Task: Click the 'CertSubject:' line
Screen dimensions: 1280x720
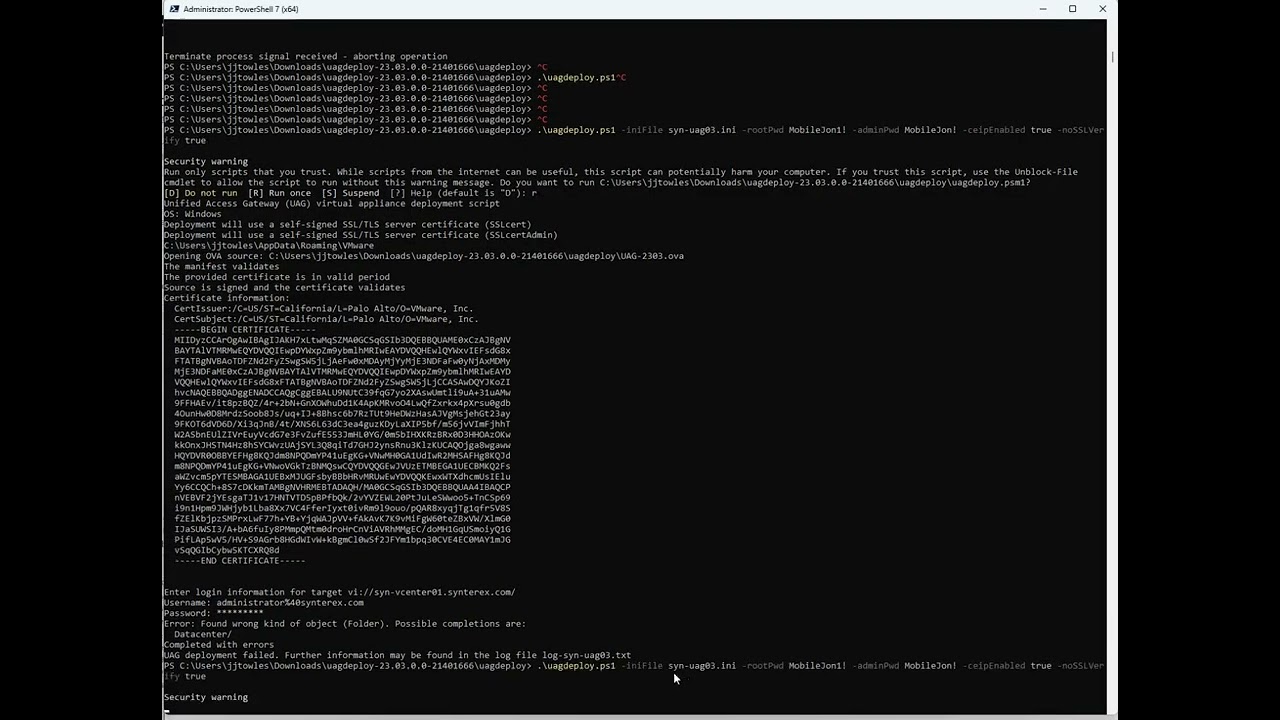Action: click(326, 319)
